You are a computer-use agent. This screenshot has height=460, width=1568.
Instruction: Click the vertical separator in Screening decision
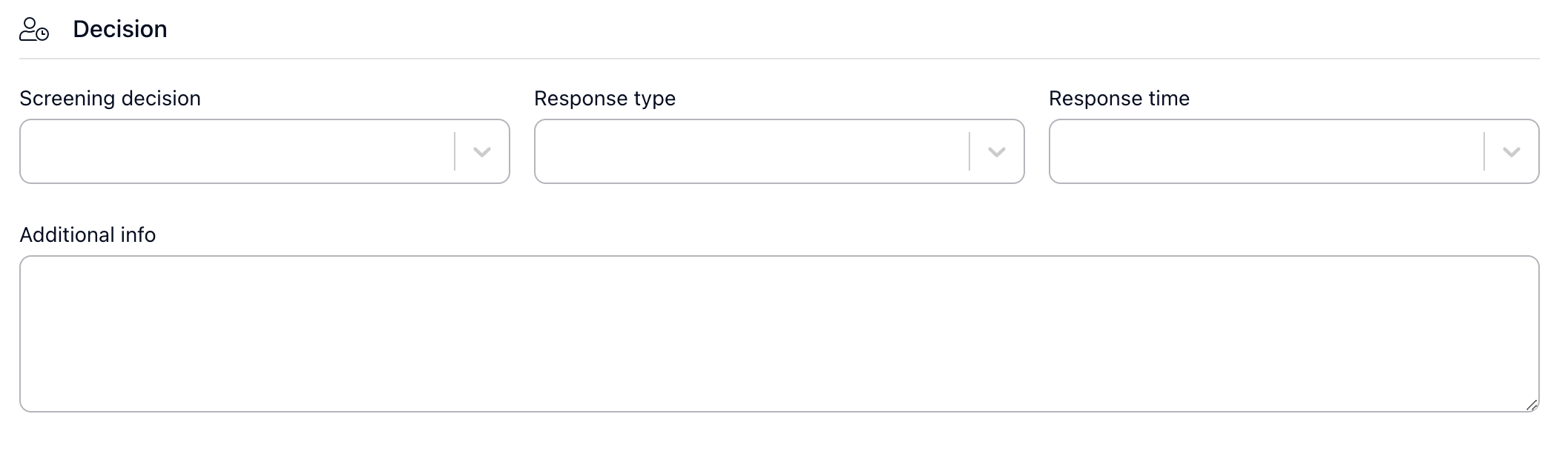455,151
